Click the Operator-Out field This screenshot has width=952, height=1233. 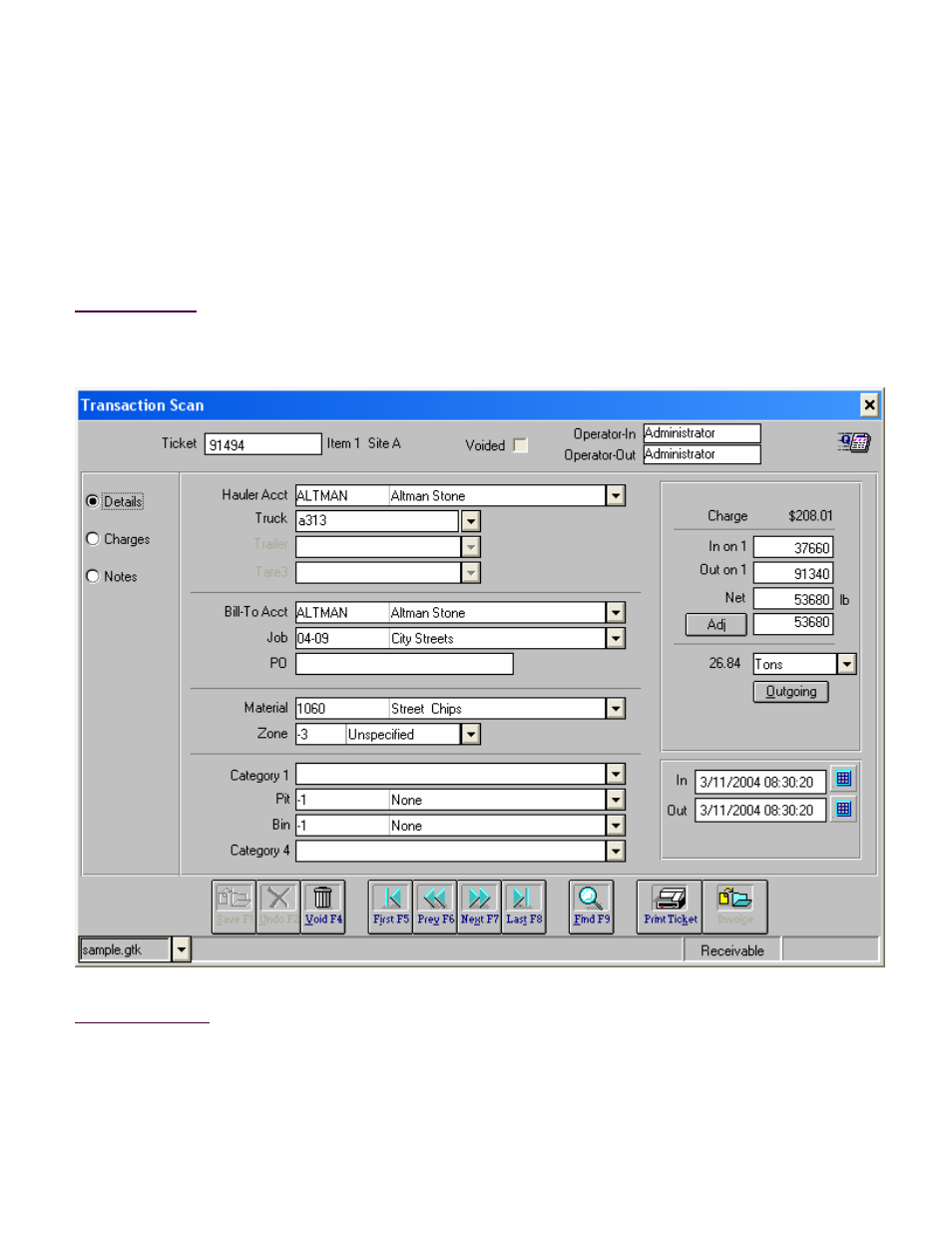click(x=702, y=454)
